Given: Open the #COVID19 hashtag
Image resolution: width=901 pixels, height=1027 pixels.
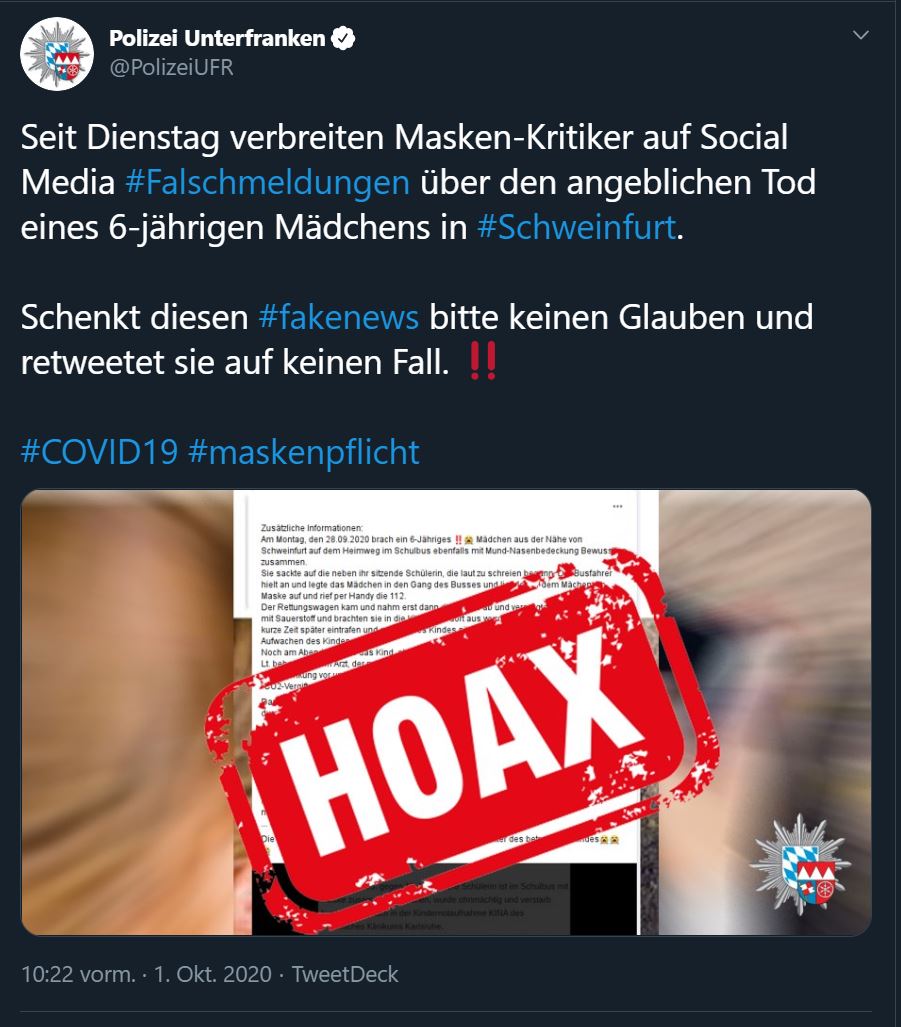Looking at the screenshot, I should [100, 452].
